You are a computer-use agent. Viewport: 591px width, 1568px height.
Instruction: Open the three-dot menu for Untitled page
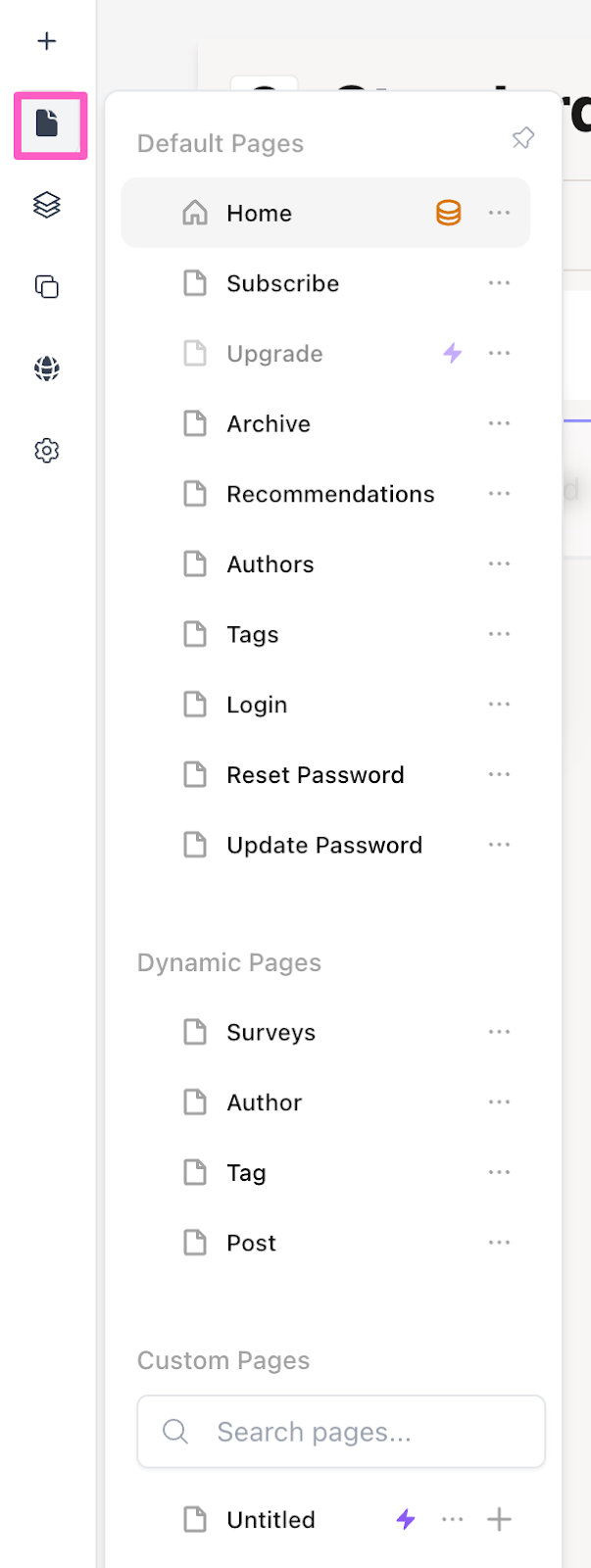(x=452, y=1520)
